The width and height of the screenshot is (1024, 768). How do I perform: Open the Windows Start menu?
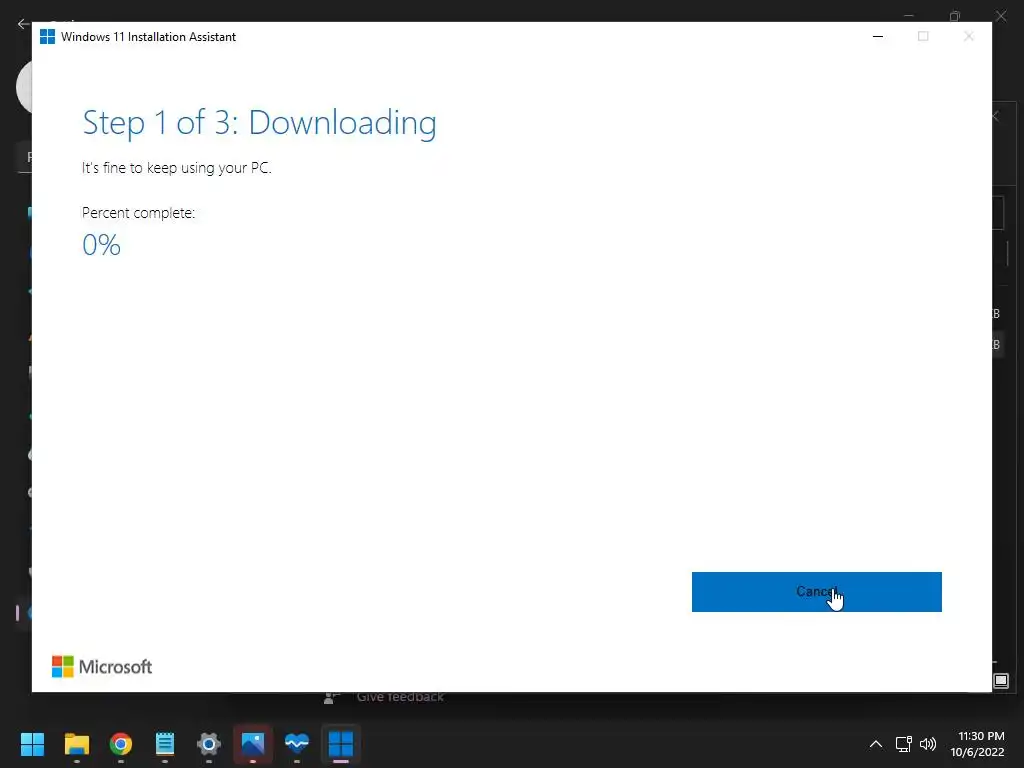point(32,743)
